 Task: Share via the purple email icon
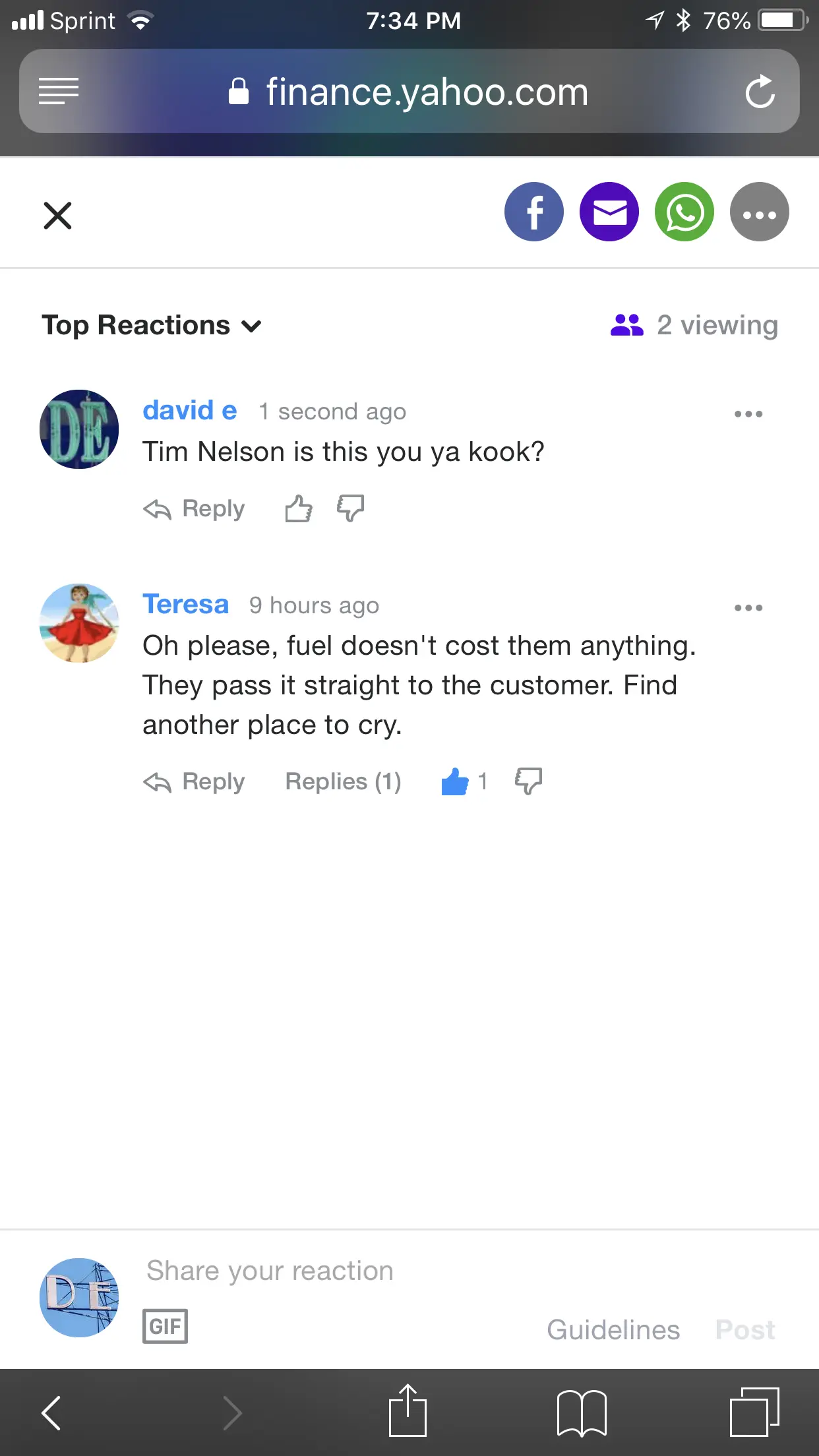pyautogui.click(x=609, y=212)
